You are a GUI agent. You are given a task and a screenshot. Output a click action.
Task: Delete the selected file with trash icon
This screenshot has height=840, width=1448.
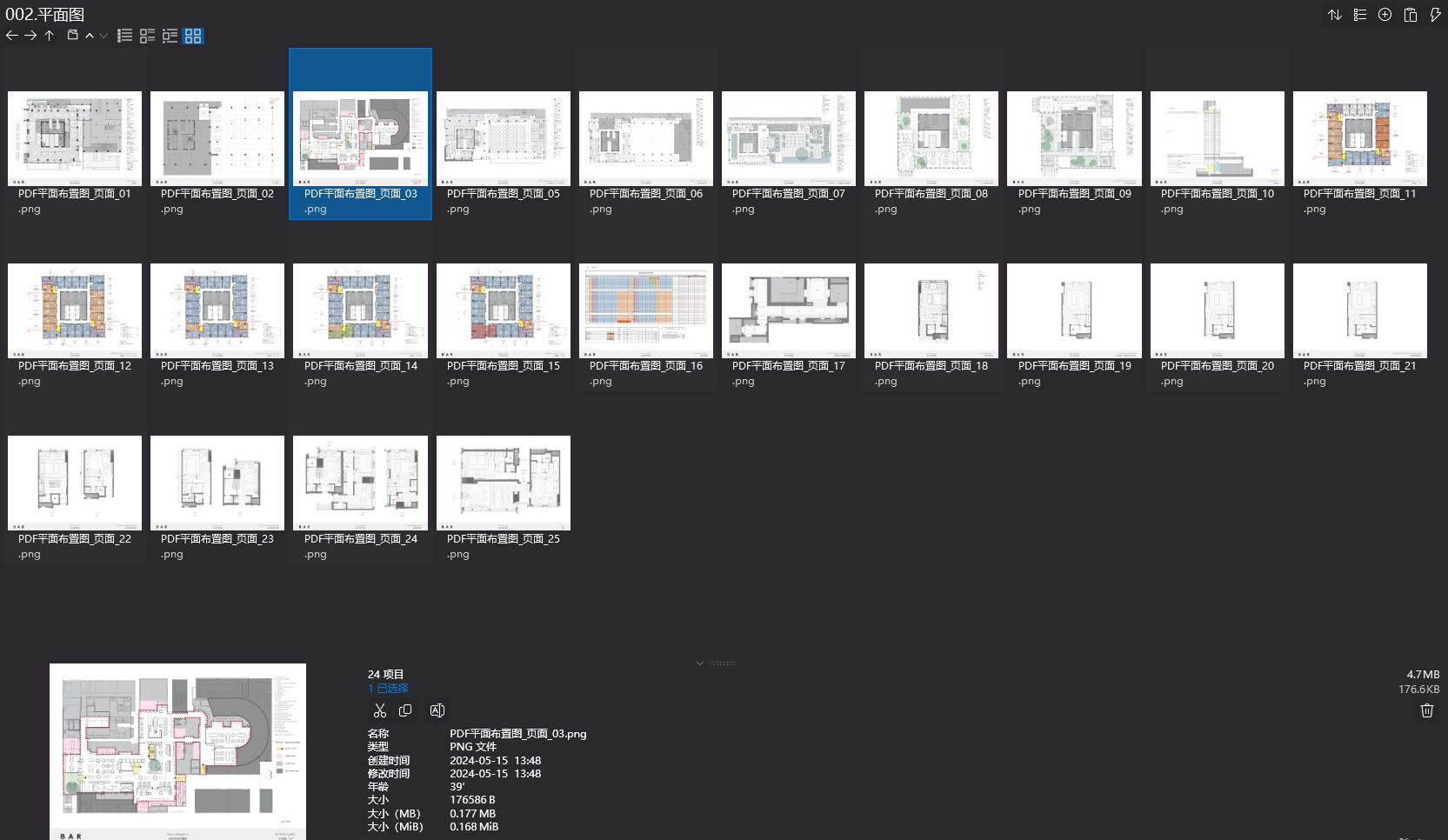point(1426,710)
